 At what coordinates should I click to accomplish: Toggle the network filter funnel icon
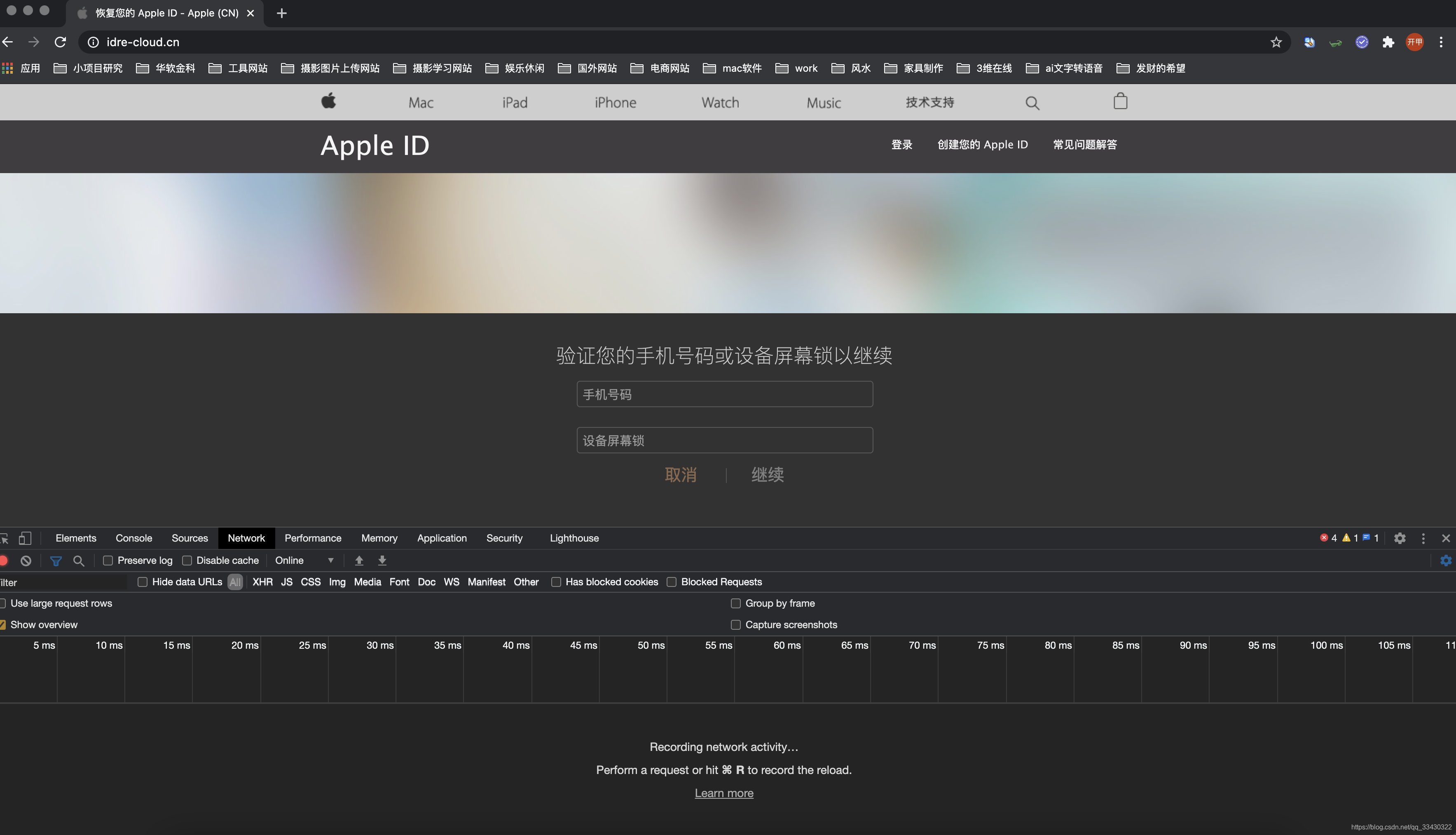click(56, 560)
